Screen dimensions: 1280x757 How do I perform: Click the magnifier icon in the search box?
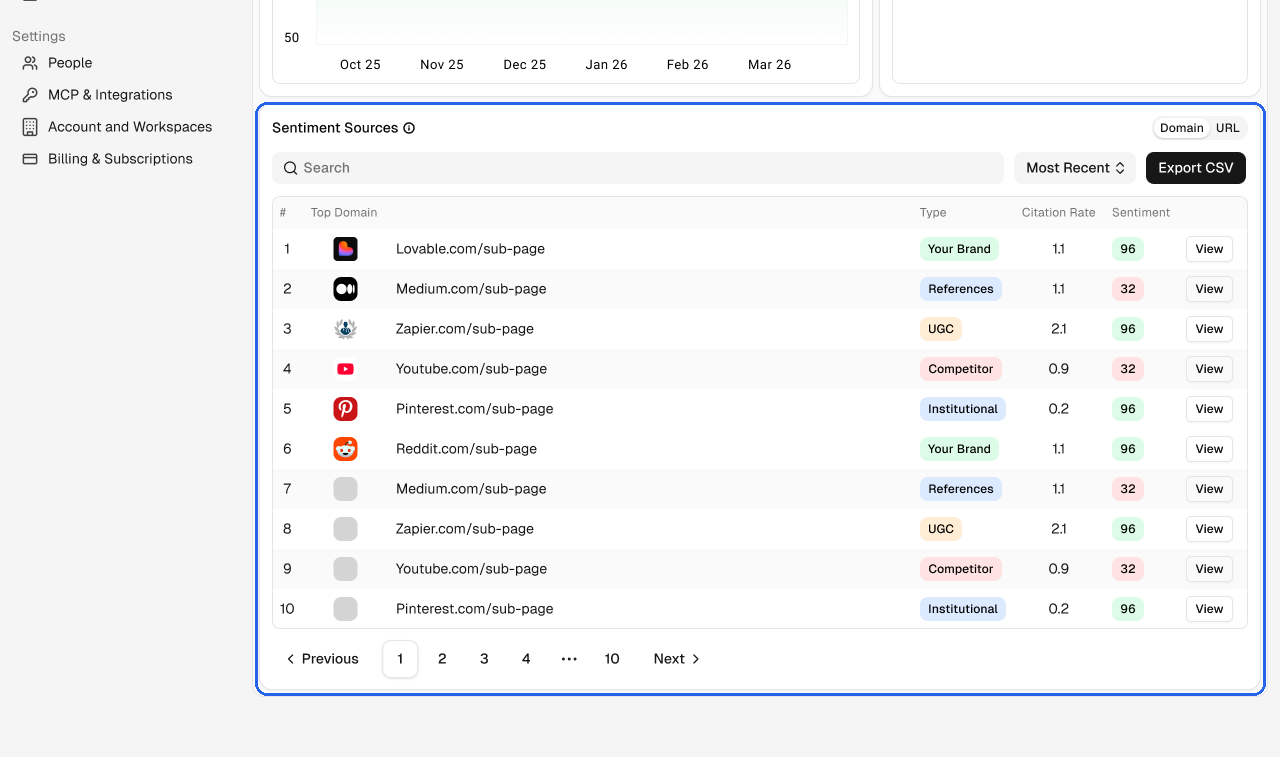click(x=291, y=168)
